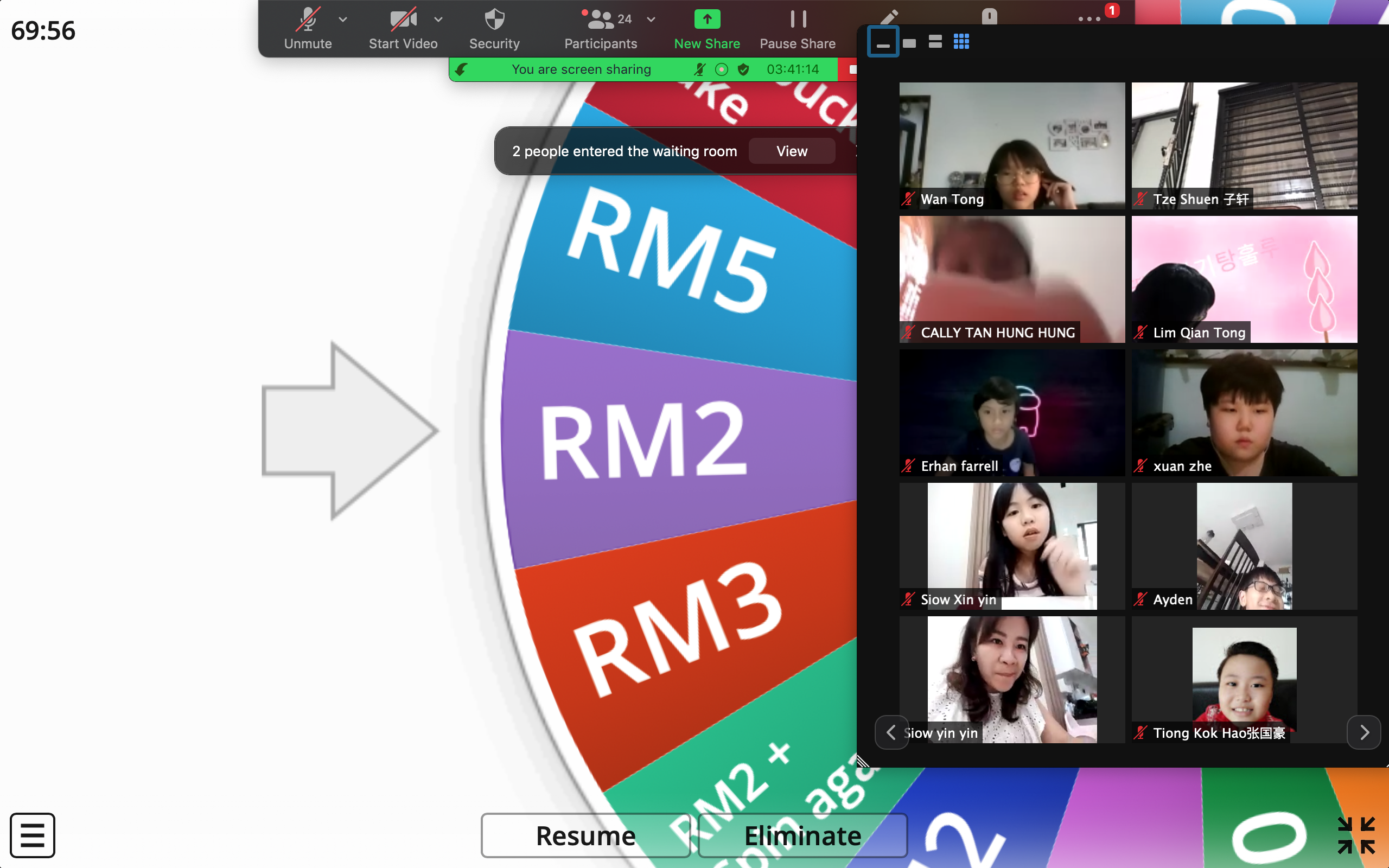This screenshot has width=1389, height=868.
Task: Open audio options arrow beside Unmute
Action: pyautogui.click(x=343, y=20)
